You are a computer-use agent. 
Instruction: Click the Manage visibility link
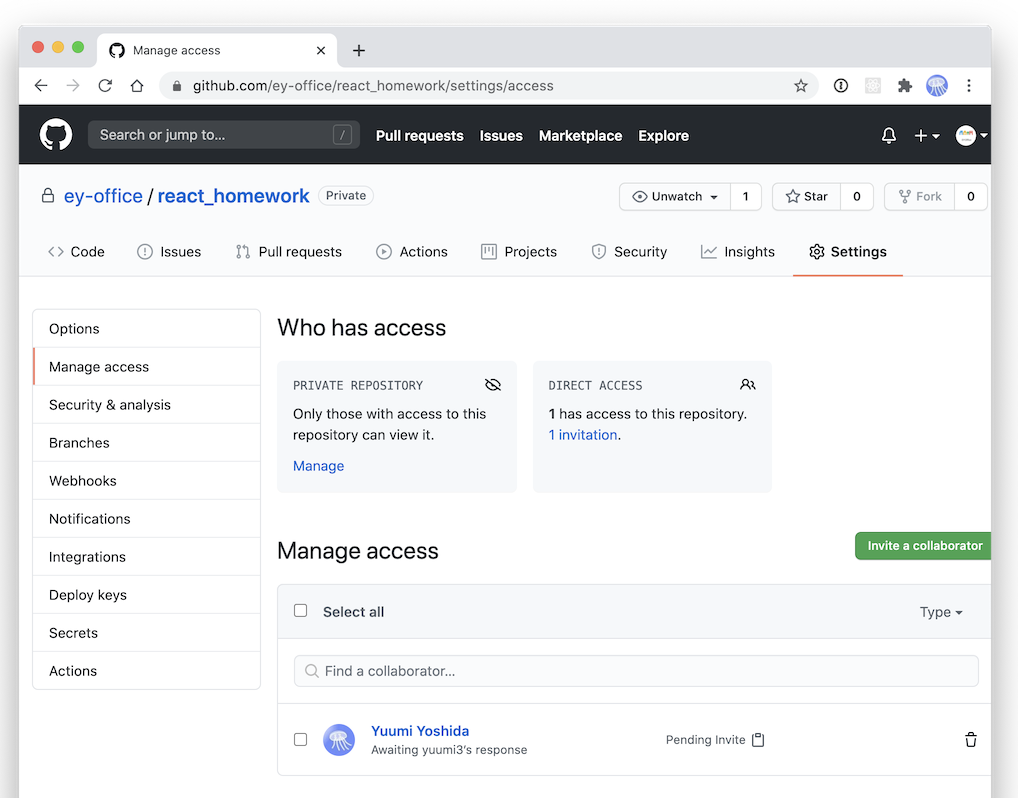click(x=318, y=466)
